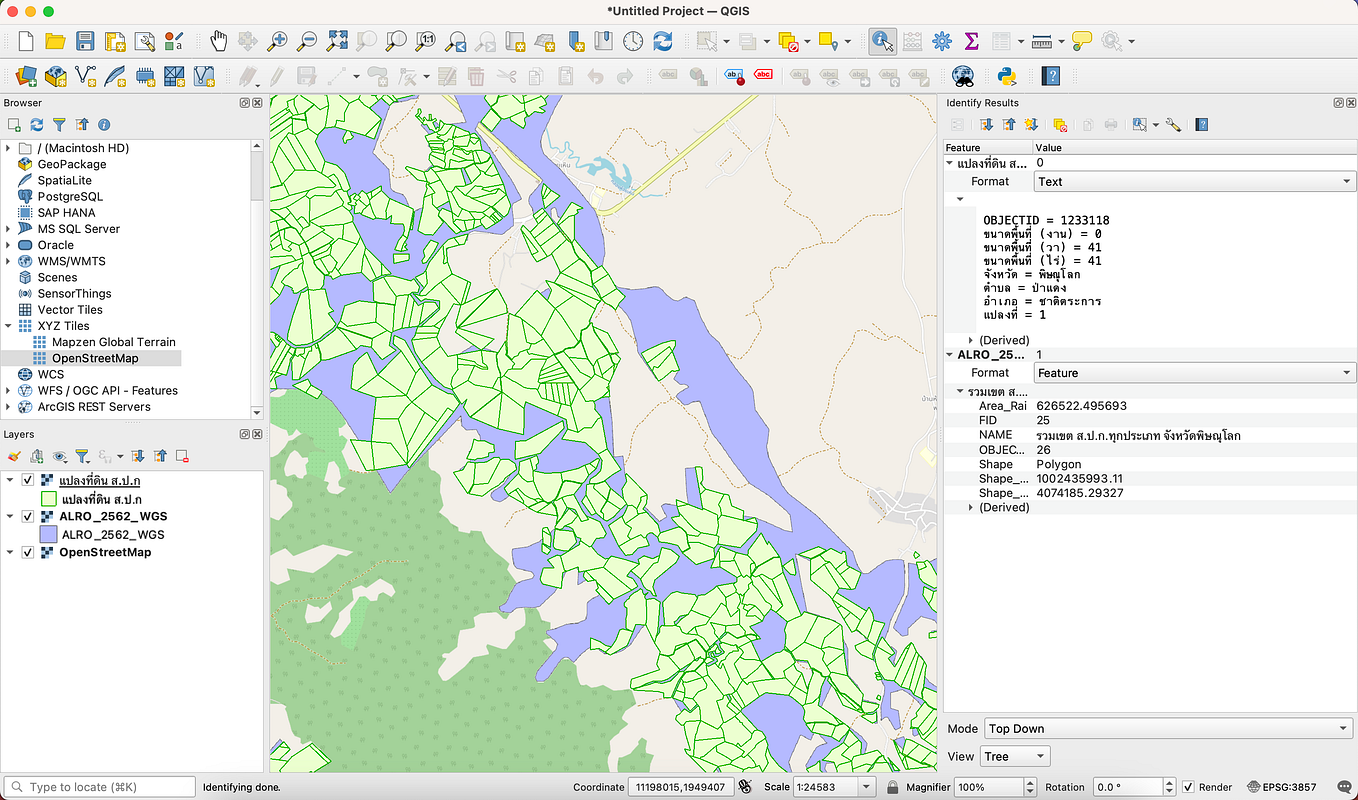Open the Data Source Manager
This screenshot has width=1358, height=800.
click(27, 76)
